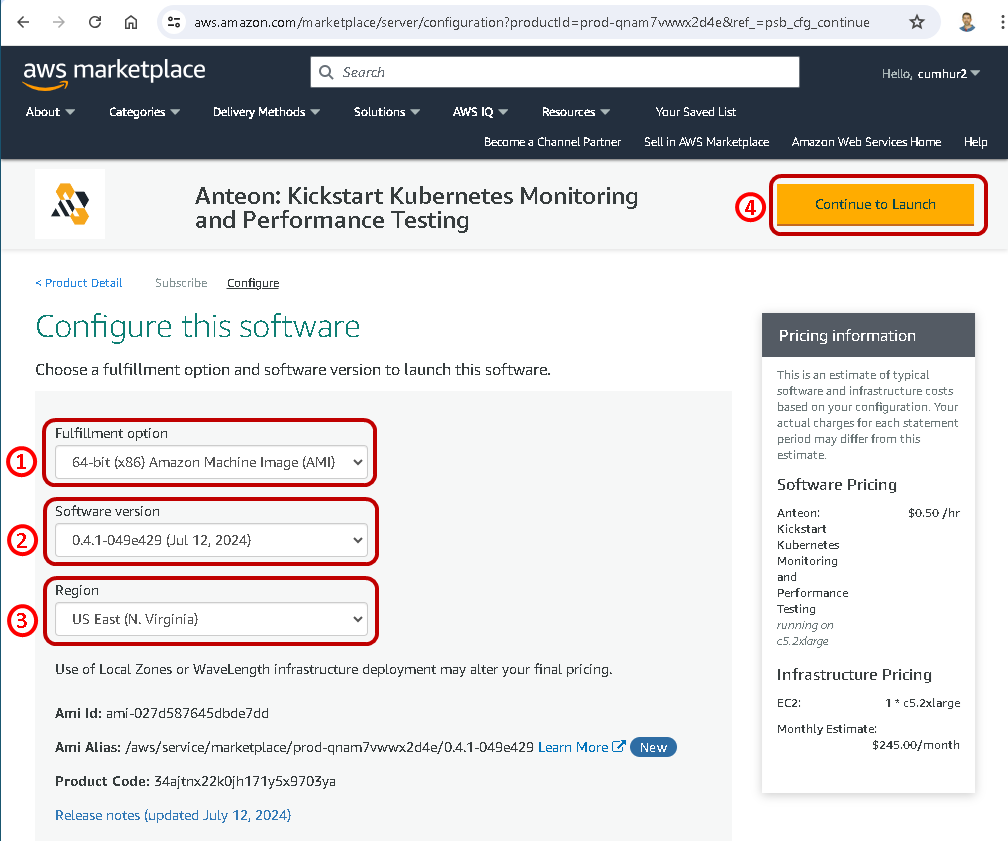The width and height of the screenshot is (1008, 841).
Task: Open Your Saved List
Action: (695, 112)
